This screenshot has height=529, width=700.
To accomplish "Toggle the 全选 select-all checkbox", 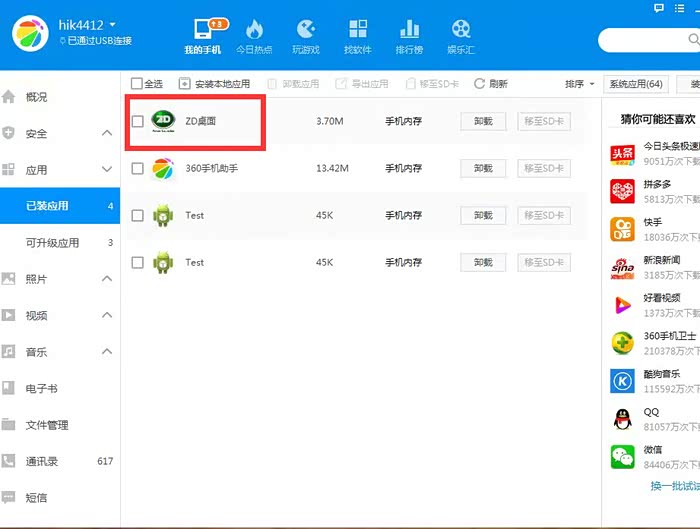I will (x=137, y=84).
